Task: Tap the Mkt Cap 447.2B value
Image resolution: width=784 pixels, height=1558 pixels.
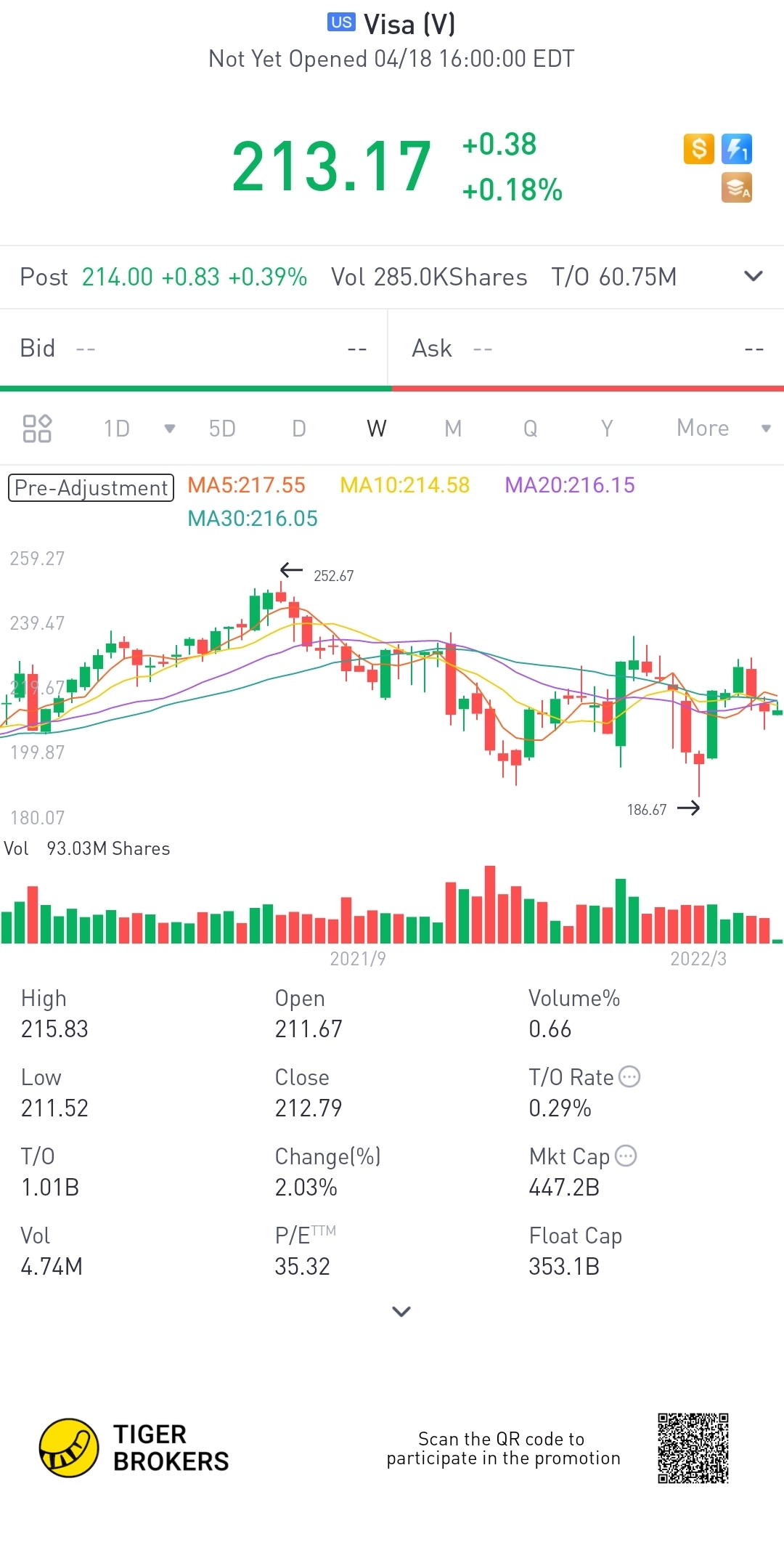Action: click(564, 1188)
